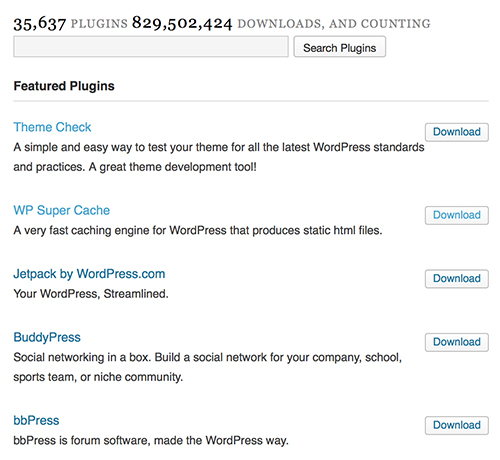This screenshot has height=460, width=500.
Task: Download the WP Super Cache plugin
Action: click(457, 215)
